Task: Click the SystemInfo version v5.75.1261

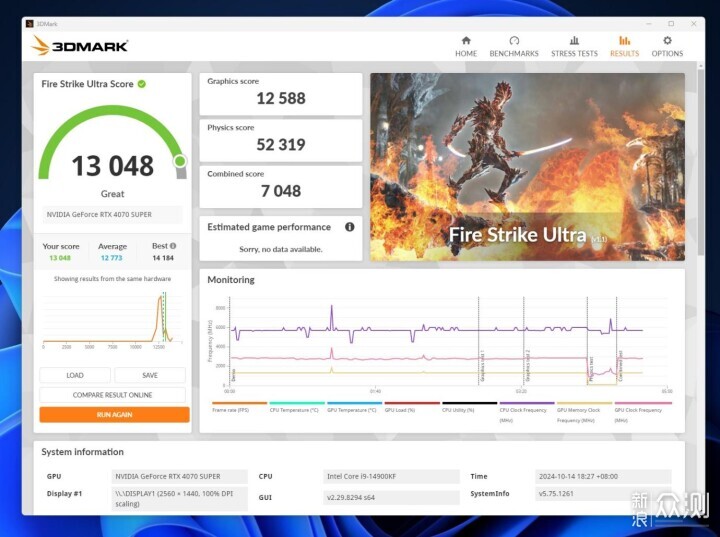Action: pos(603,494)
